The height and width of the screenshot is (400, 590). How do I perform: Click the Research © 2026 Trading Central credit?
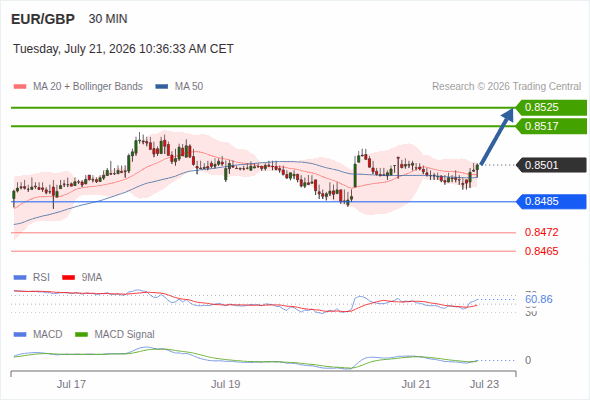506,87
